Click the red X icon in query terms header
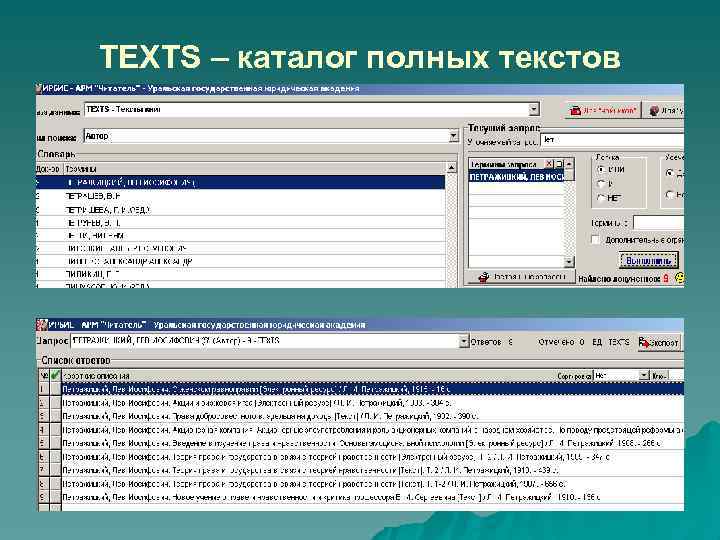Image resolution: width=720 pixels, height=540 pixels. pos(549,163)
